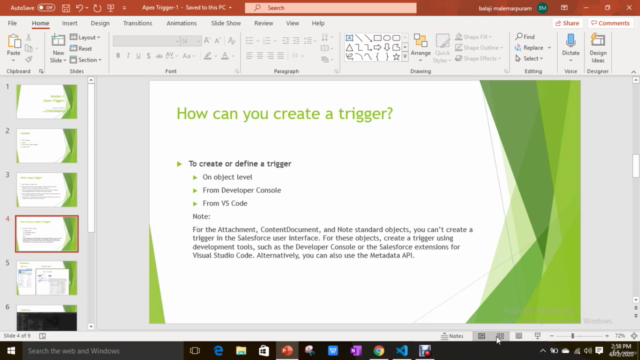This screenshot has width=640, height=360.
Task: Open the font size dropdown
Action: point(198,41)
